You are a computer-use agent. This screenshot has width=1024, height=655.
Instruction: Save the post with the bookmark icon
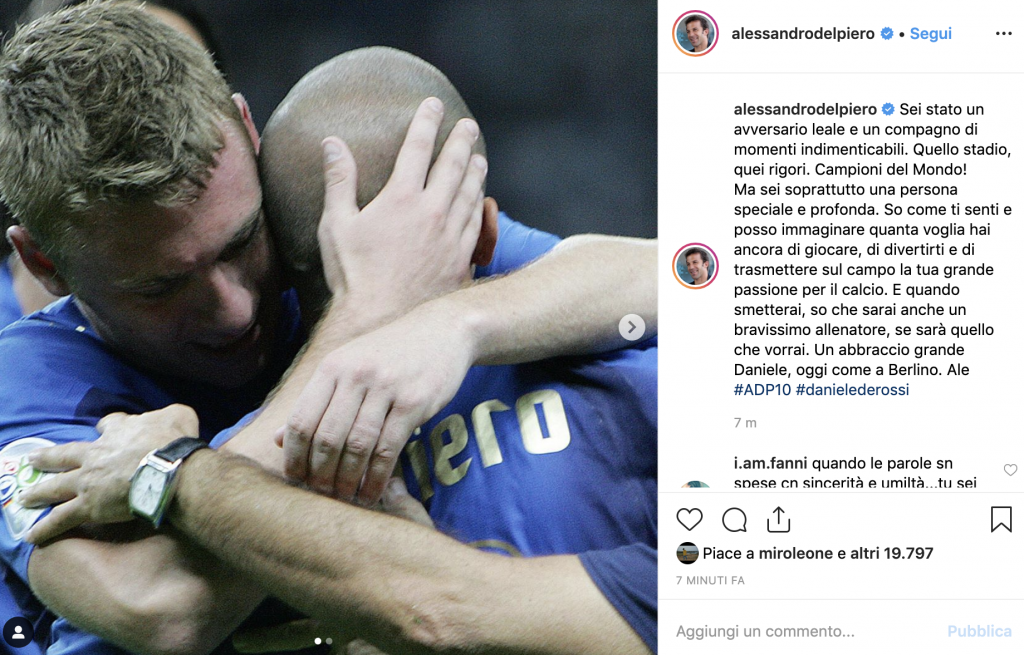tap(1001, 519)
